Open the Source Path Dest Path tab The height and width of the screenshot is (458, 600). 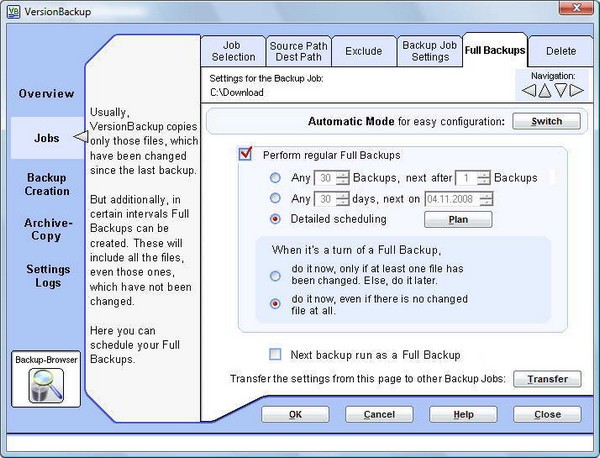[x=297, y=51]
